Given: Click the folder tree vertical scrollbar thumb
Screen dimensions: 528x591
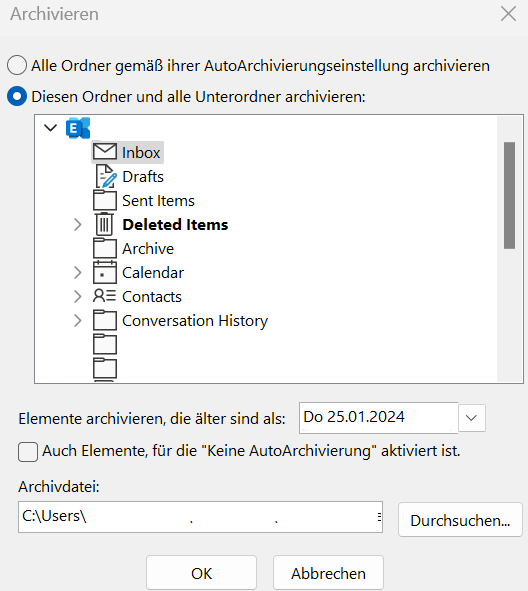Looking at the screenshot, I should pyautogui.click(x=510, y=195).
